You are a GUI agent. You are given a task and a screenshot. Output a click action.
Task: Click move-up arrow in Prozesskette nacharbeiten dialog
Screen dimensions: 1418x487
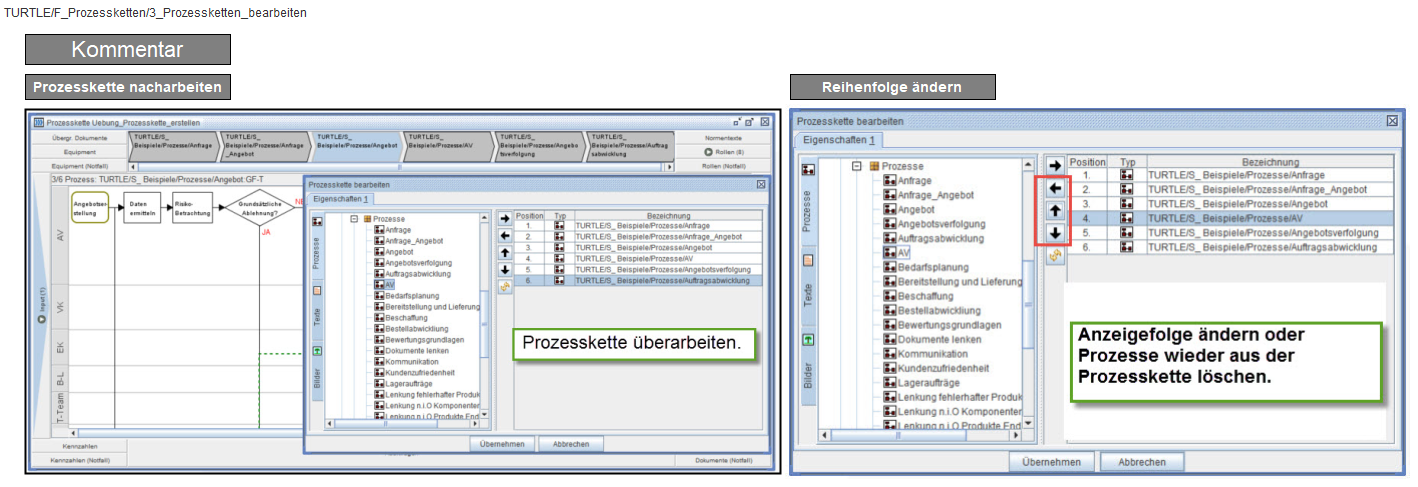(505, 252)
